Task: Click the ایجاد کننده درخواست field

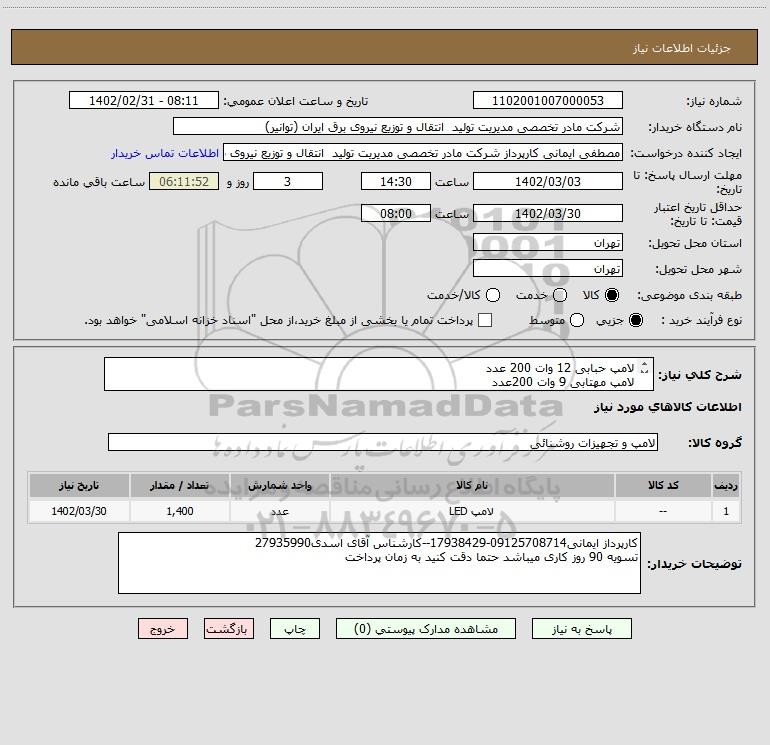Action: (x=423, y=153)
